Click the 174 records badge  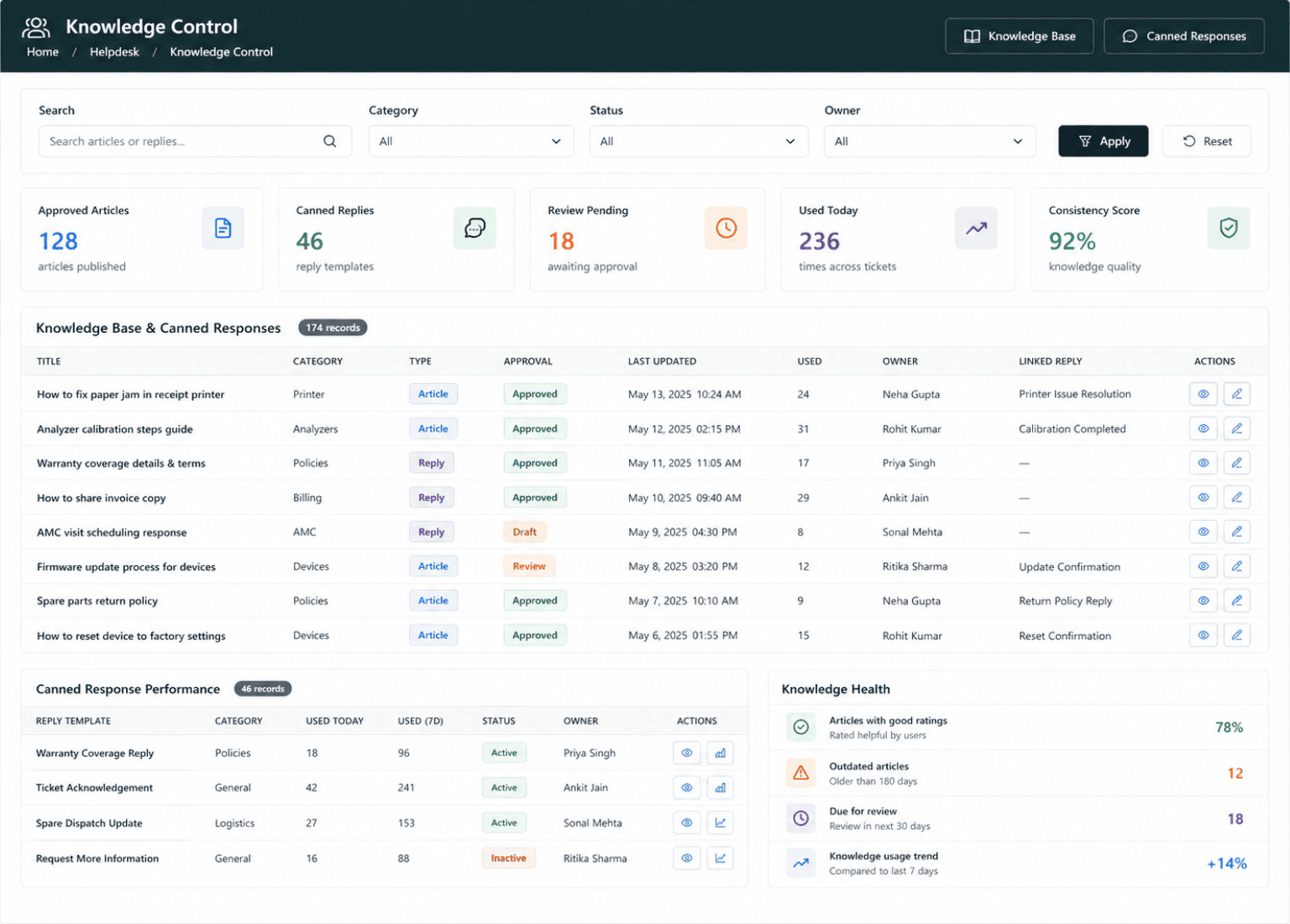click(x=333, y=328)
